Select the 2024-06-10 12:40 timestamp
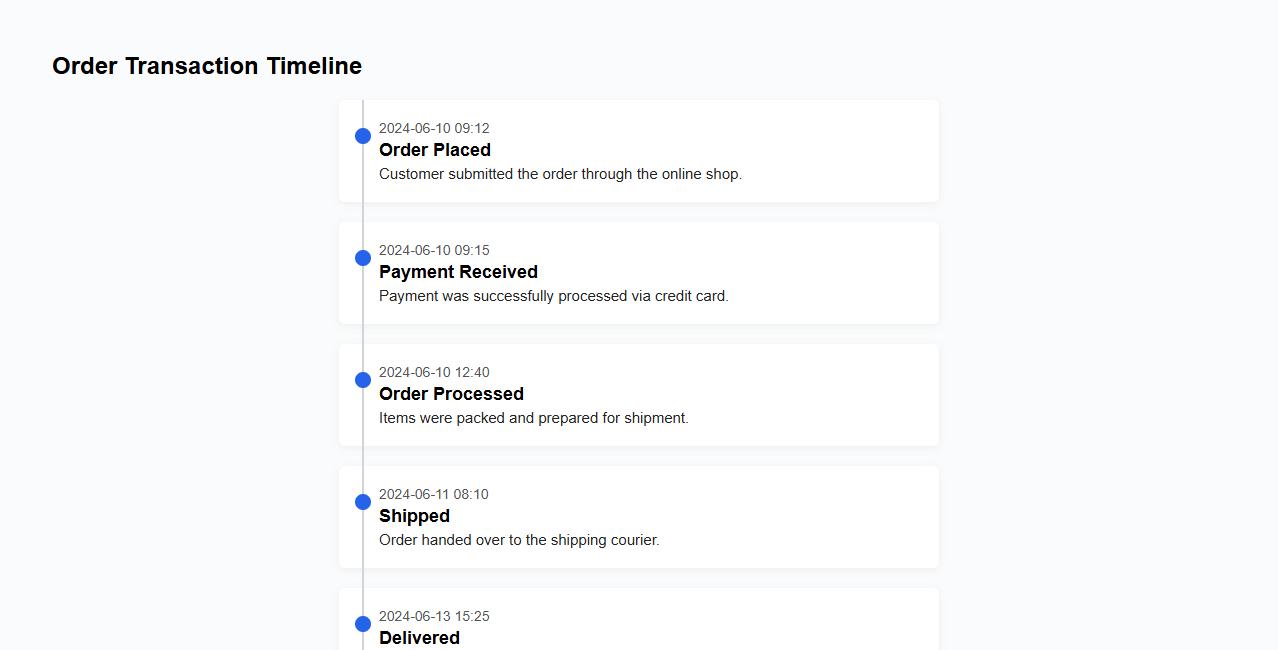 coord(434,372)
